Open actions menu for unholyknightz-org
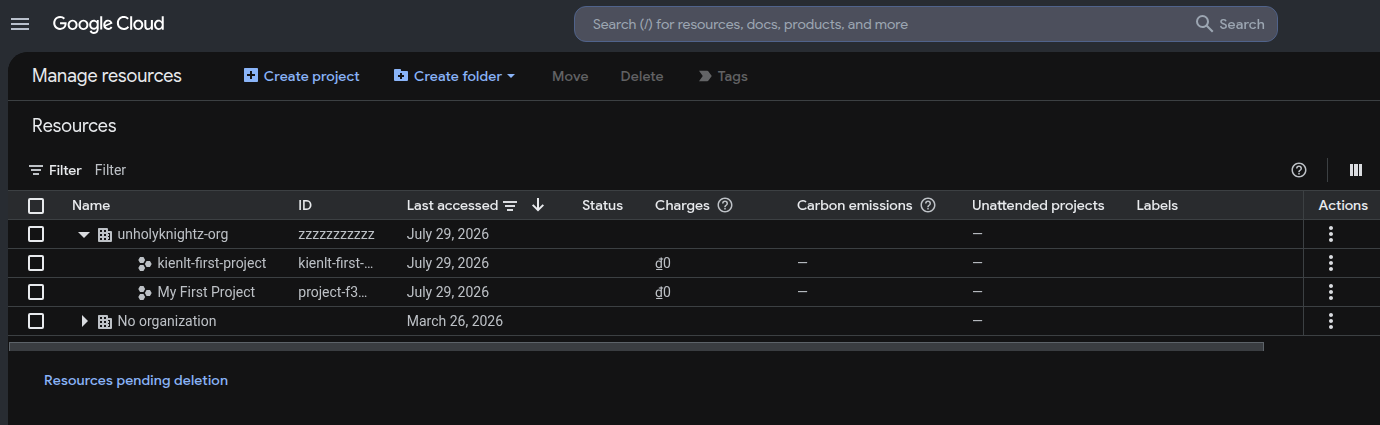Screen dimensions: 1380x425 [1331, 234]
